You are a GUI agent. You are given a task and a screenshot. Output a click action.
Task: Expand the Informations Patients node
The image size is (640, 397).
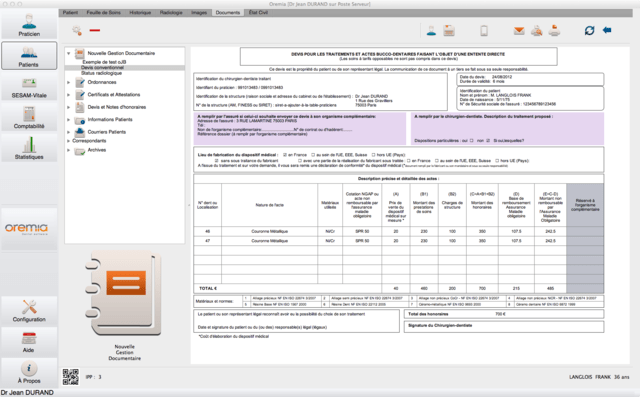(x=69, y=120)
